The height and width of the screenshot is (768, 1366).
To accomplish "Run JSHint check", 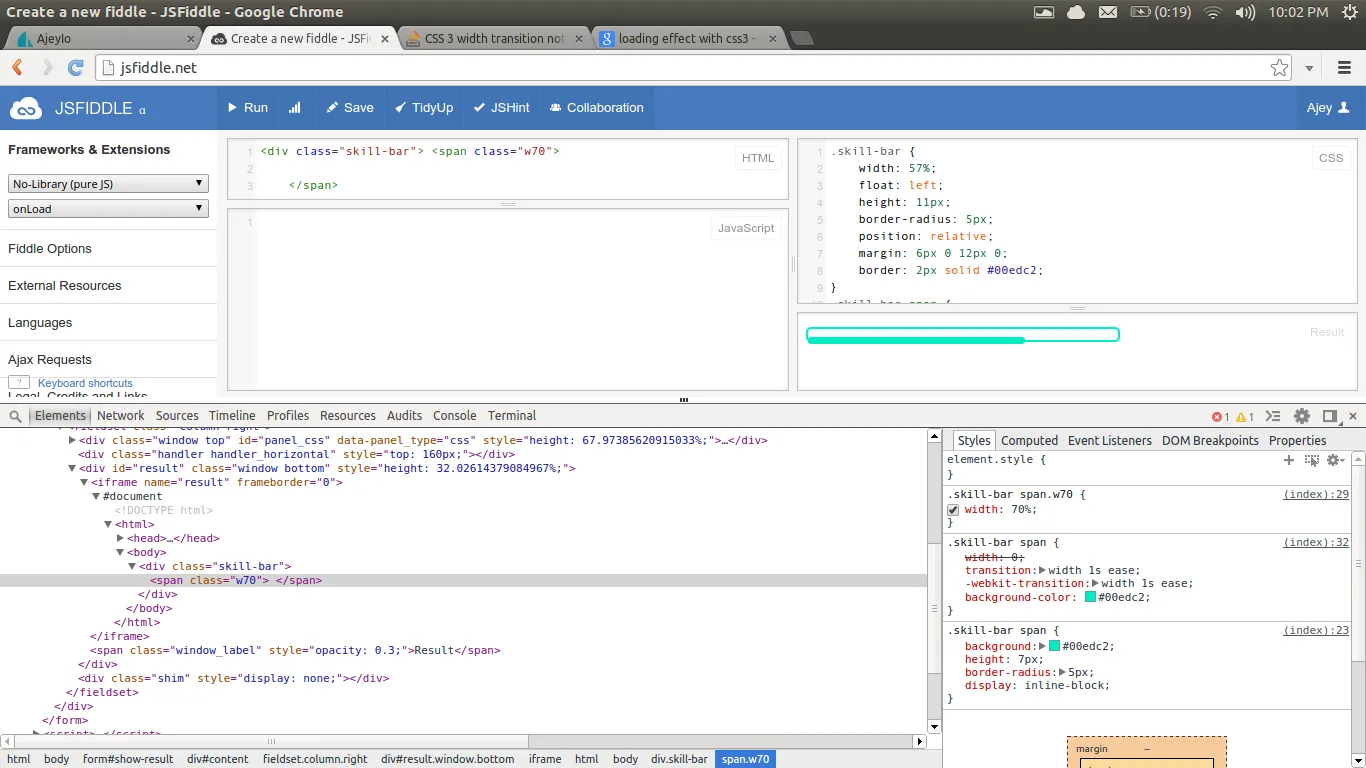I will (x=503, y=108).
